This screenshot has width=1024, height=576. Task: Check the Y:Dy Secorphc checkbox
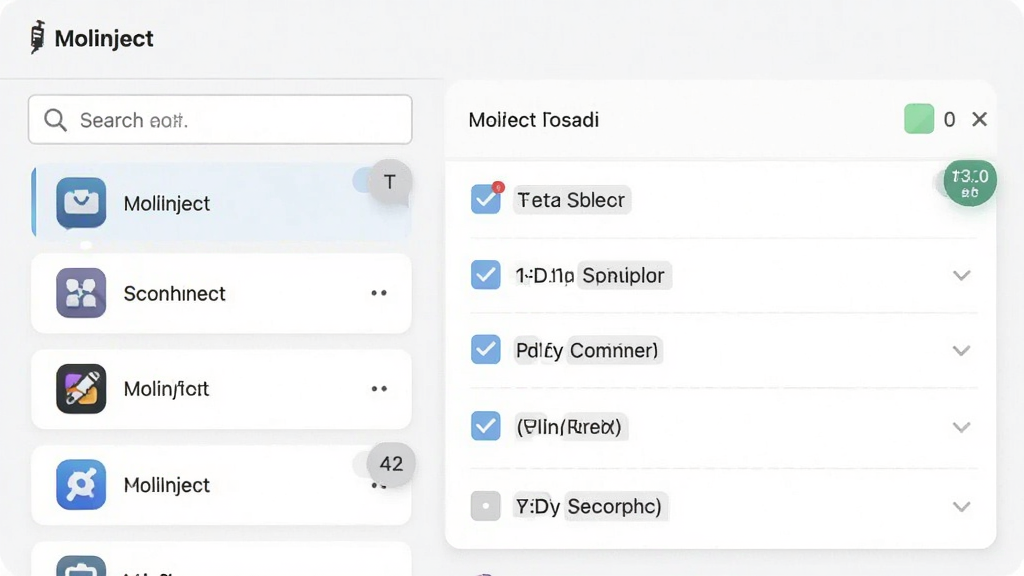(485, 506)
